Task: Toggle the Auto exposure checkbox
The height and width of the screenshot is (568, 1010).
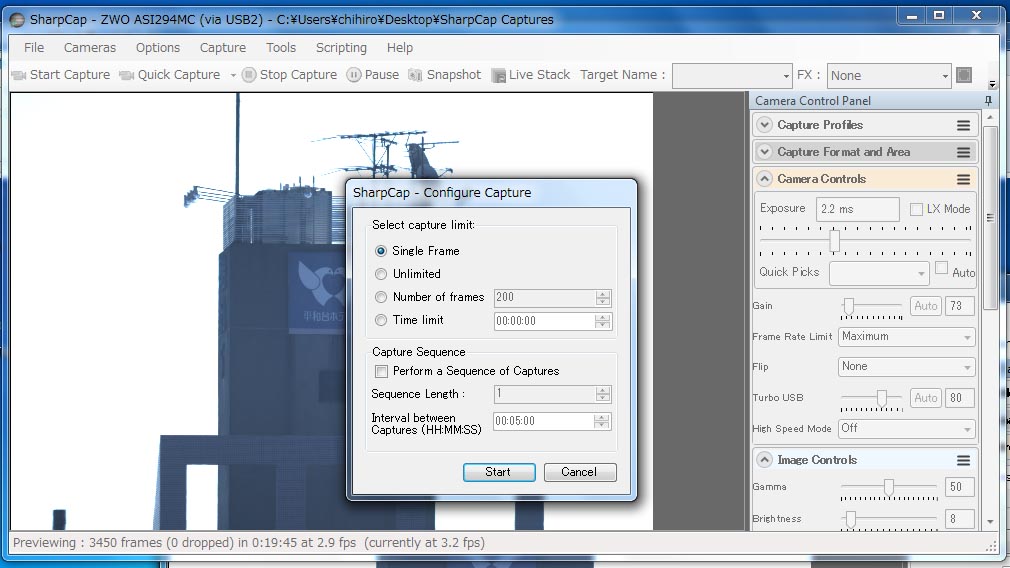Action: point(941,269)
